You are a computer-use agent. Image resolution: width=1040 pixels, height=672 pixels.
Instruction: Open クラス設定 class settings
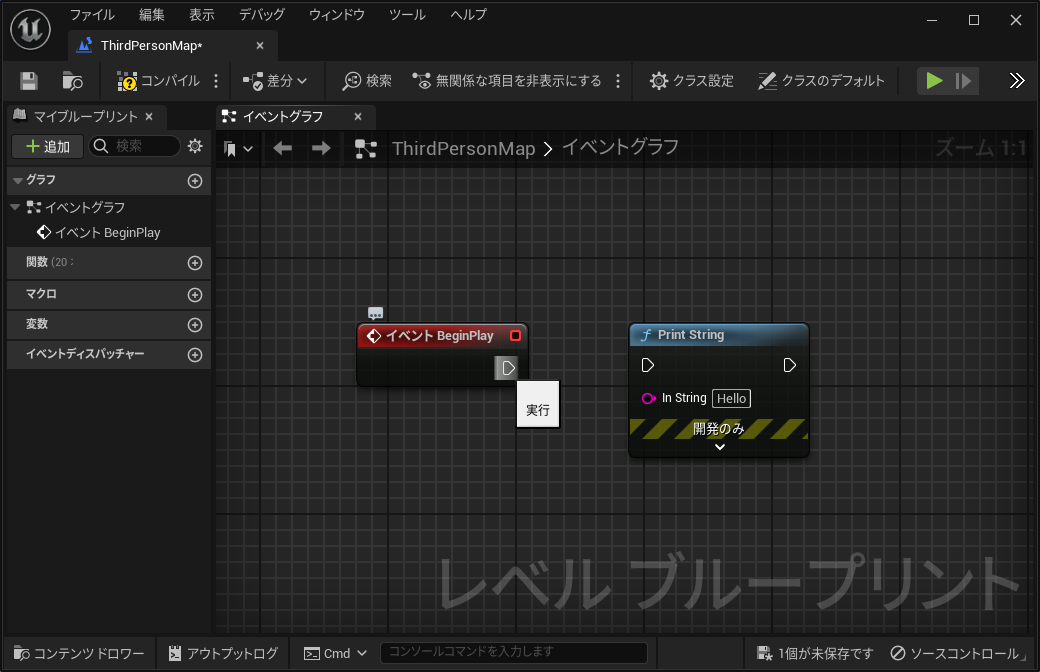tap(691, 81)
